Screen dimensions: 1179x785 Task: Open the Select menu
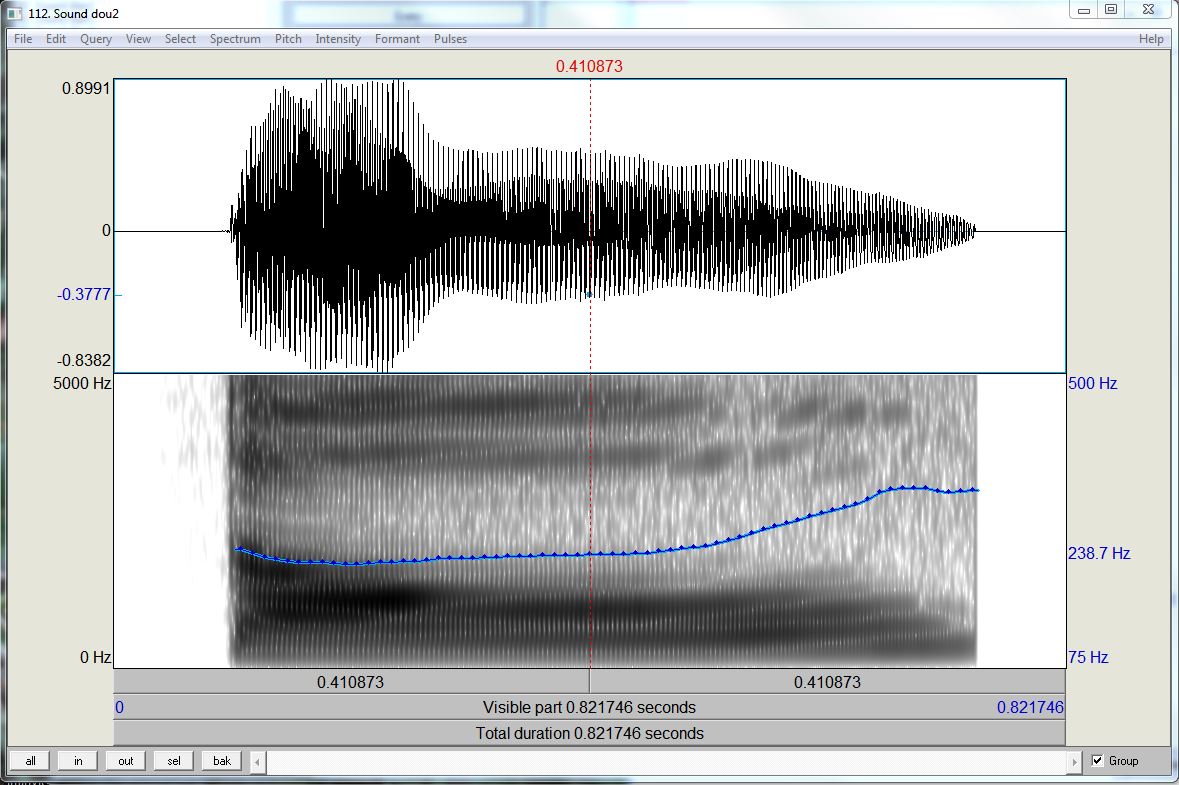(180, 39)
